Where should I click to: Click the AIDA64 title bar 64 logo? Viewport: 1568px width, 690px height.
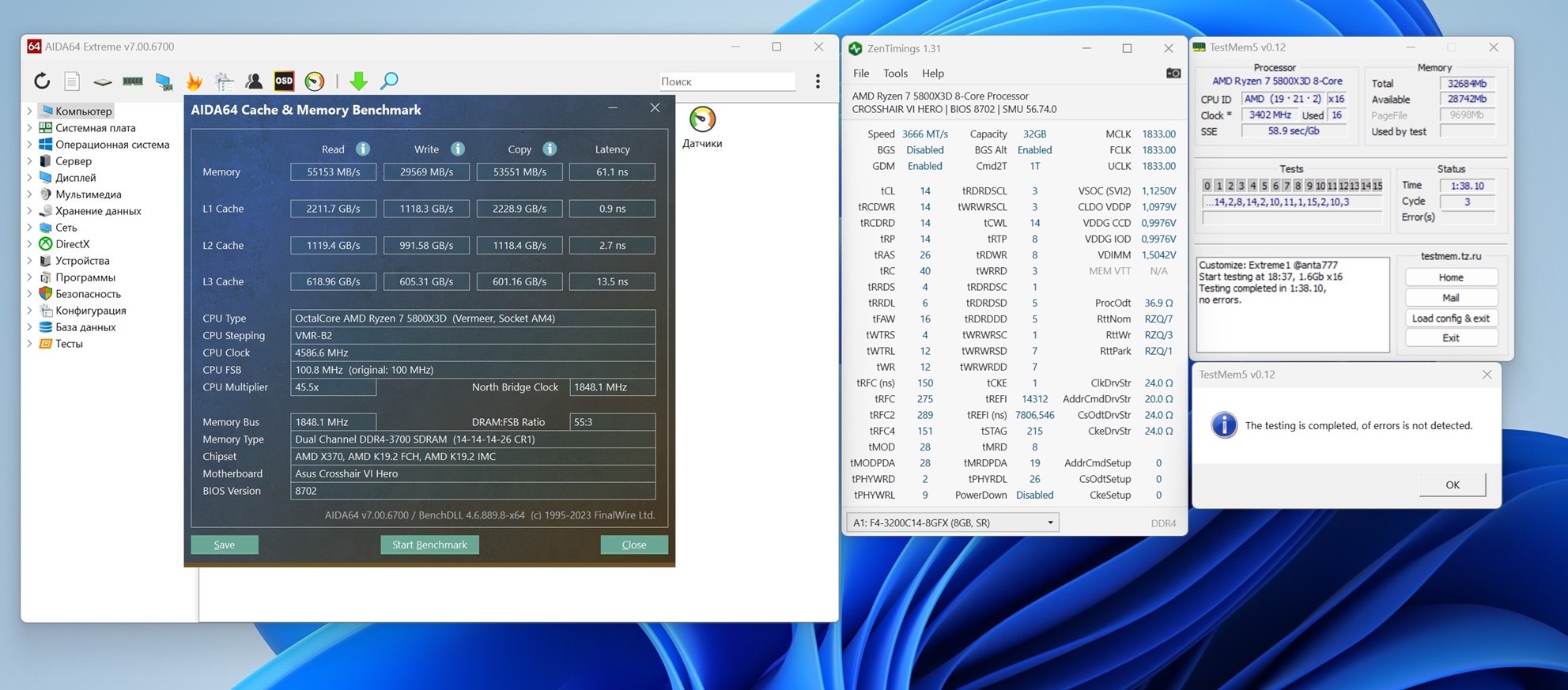[x=34, y=47]
